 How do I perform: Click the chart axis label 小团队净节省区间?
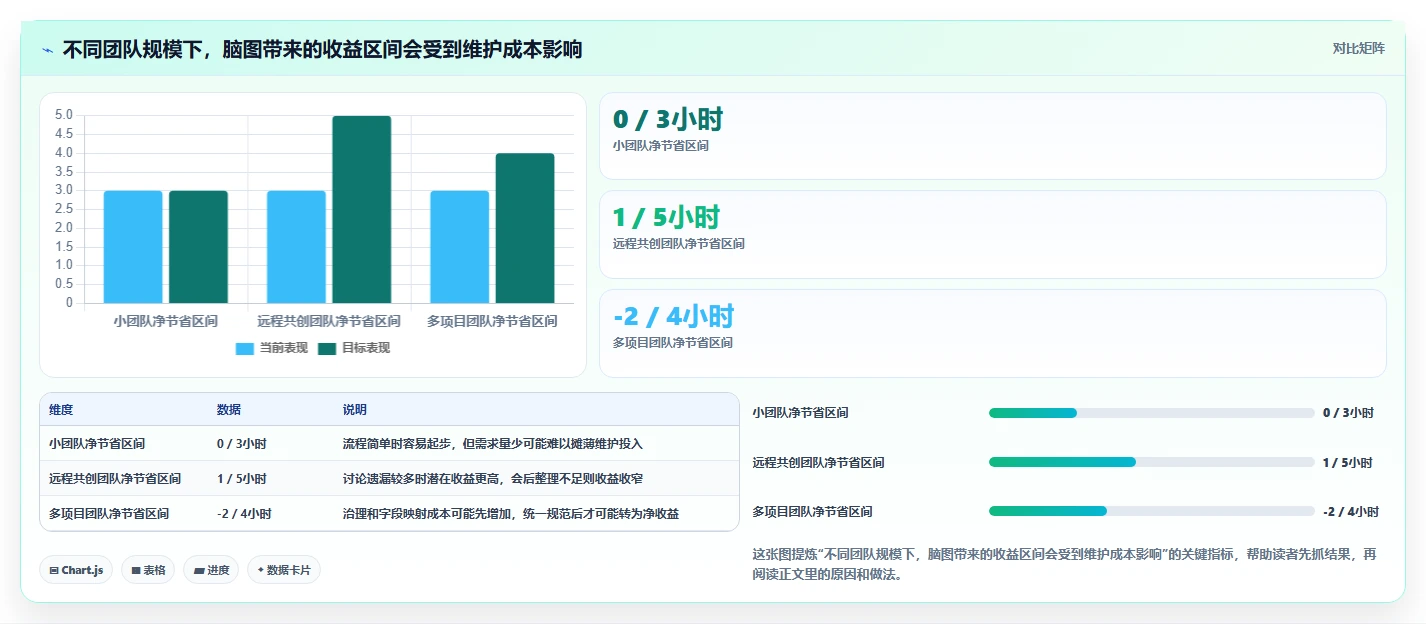(x=166, y=322)
